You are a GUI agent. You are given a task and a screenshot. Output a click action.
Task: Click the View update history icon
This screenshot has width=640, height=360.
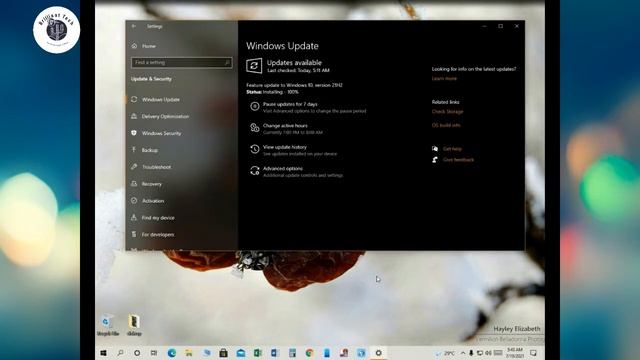click(255, 149)
